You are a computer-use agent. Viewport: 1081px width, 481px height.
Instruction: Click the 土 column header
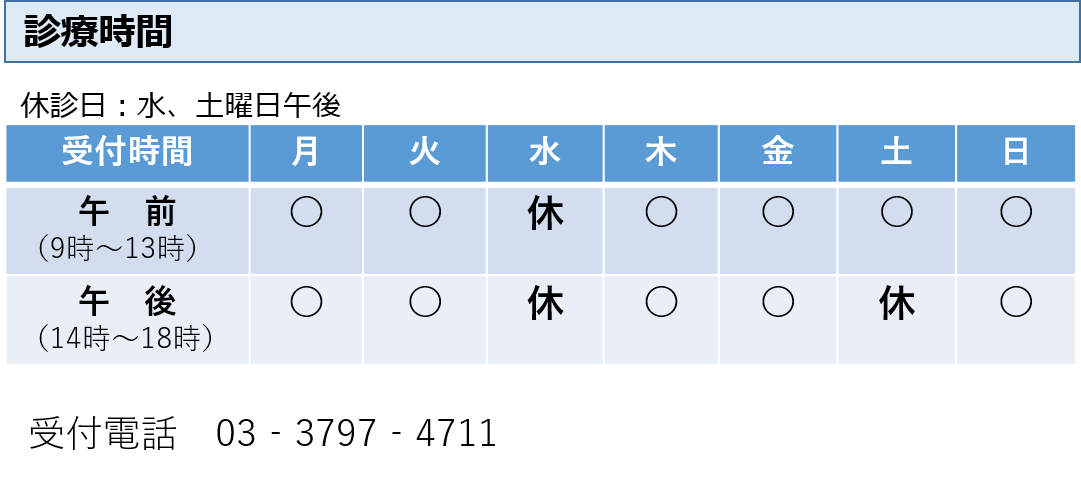click(896, 153)
